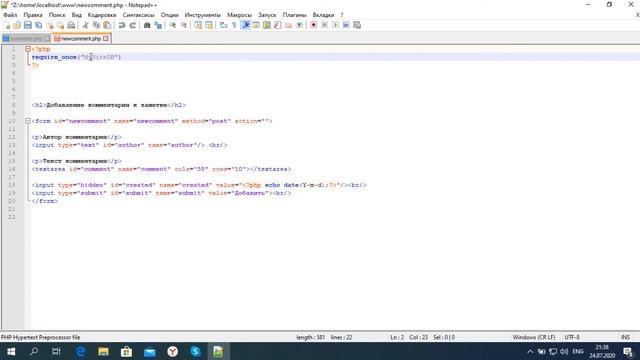Open the Плагины menu
The image size is (640, 360).
[295, 15]
